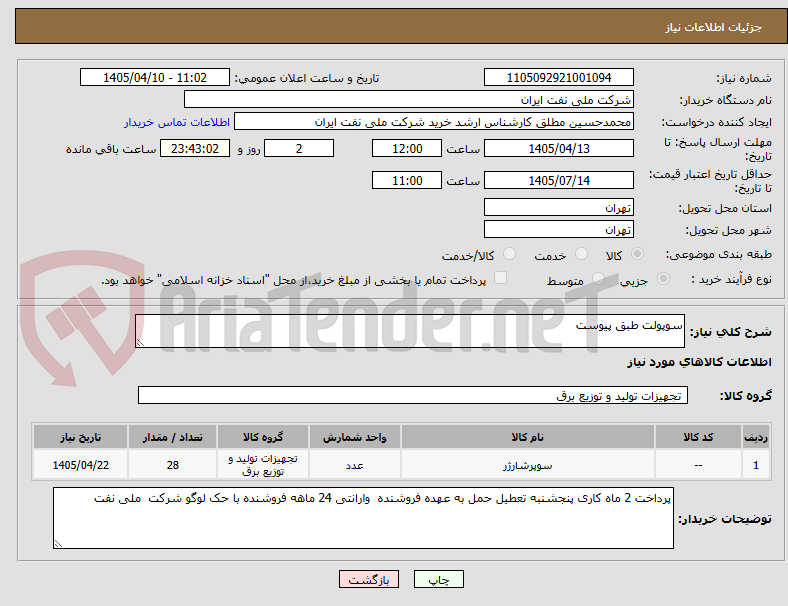This screenshot has height=606, width=788.
Task: Click the گروه کالا column header
Action: [x=263, y=437]
